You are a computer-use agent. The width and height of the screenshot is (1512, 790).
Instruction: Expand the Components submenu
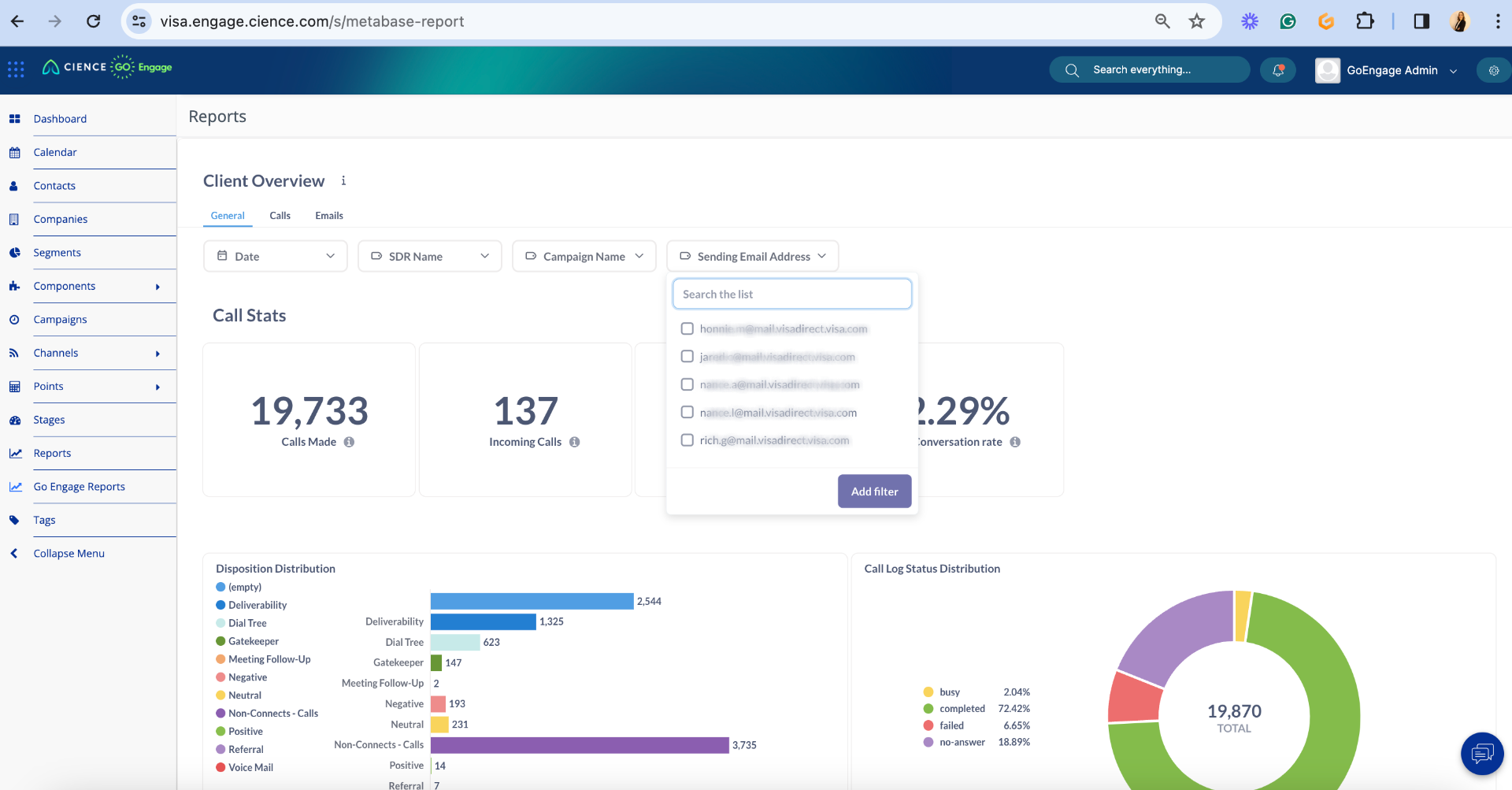157,287
